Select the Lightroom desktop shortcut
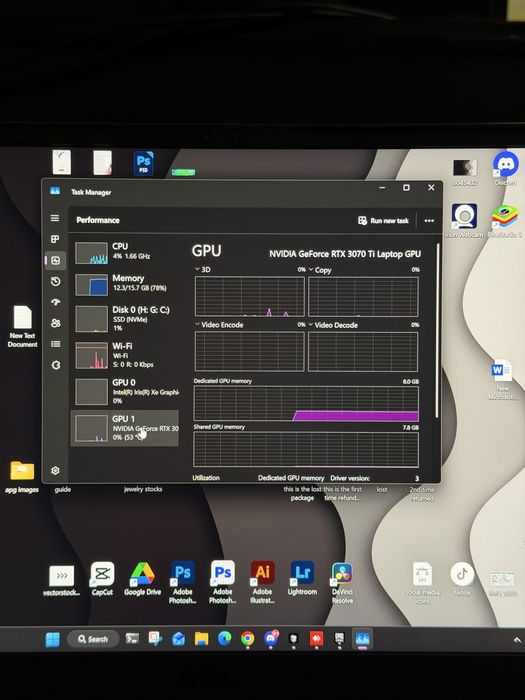This screenshot has width=525, height=700. (x=302, y=579)
